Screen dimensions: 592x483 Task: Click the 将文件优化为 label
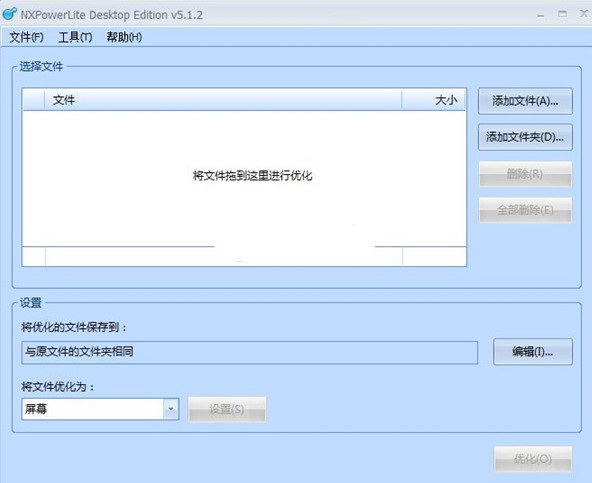58,387
